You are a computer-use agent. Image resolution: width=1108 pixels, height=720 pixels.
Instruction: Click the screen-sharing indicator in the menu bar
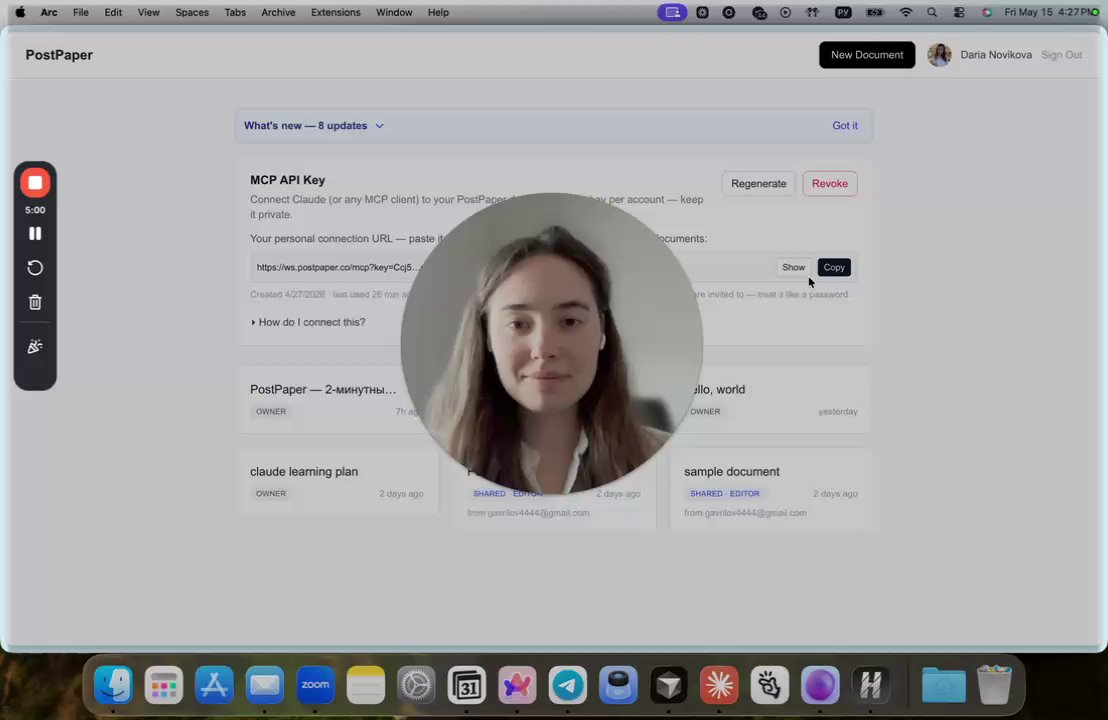tap(672, 12)
